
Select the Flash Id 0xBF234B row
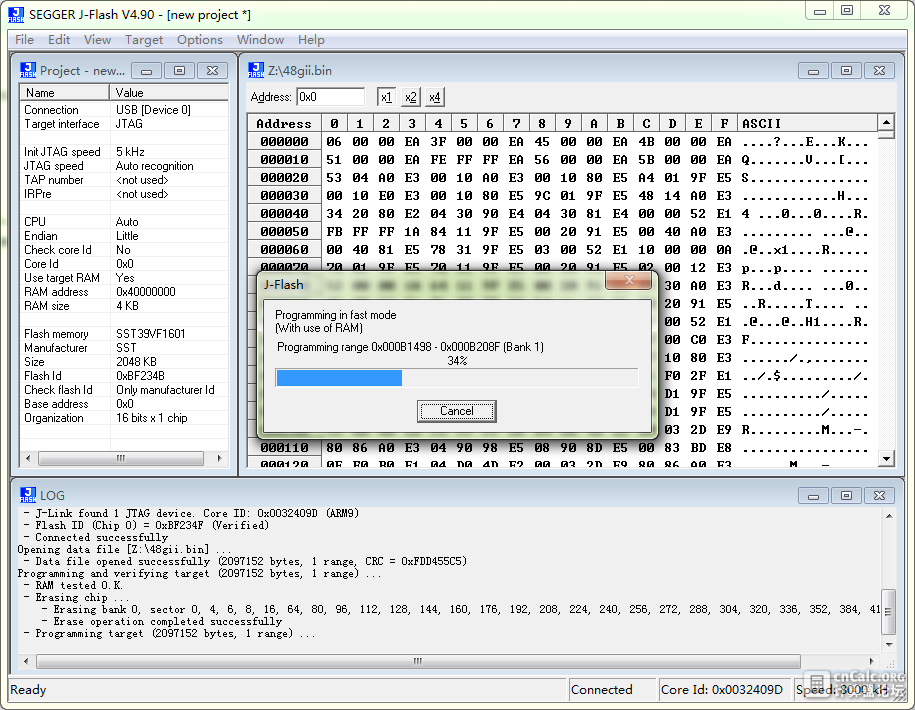(x=124, y=376)
